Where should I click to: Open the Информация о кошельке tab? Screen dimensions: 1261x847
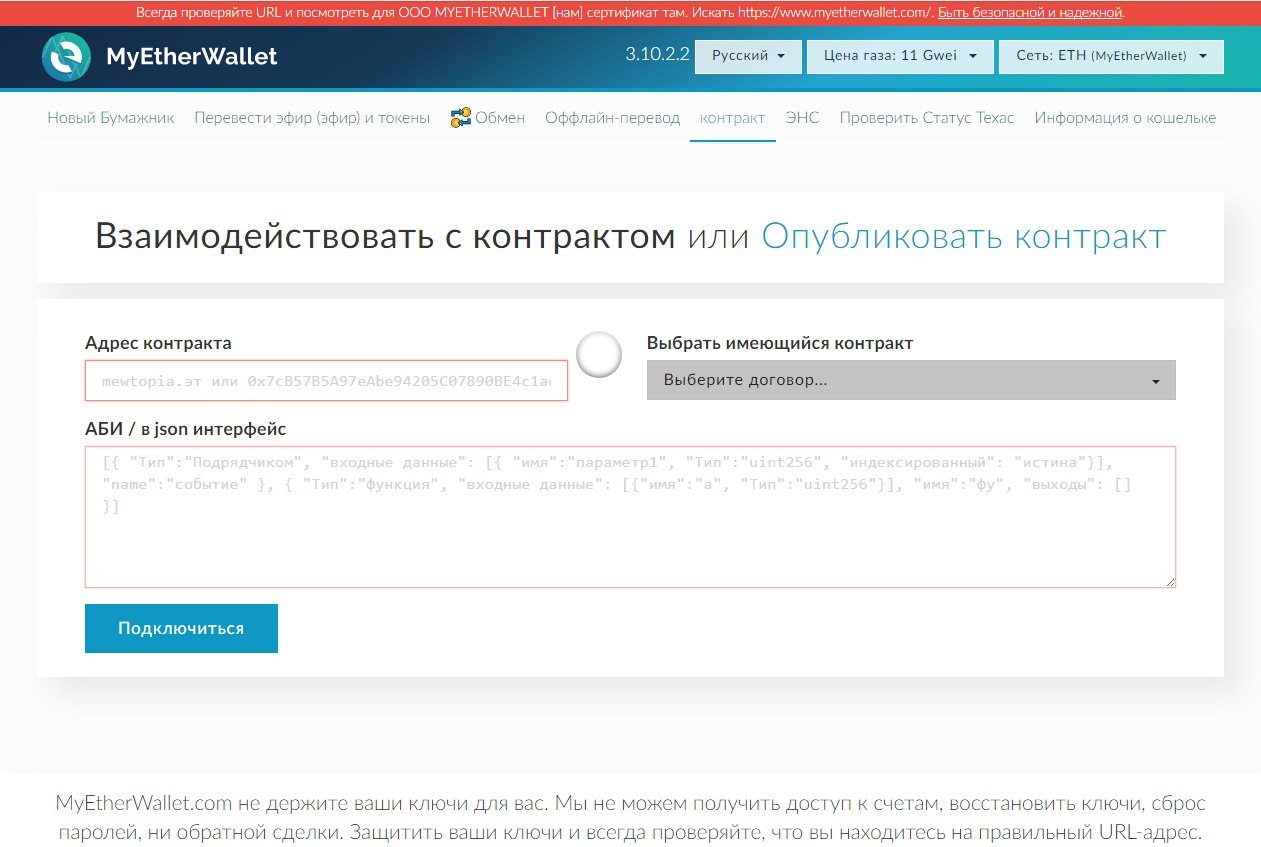(1125, 118)
